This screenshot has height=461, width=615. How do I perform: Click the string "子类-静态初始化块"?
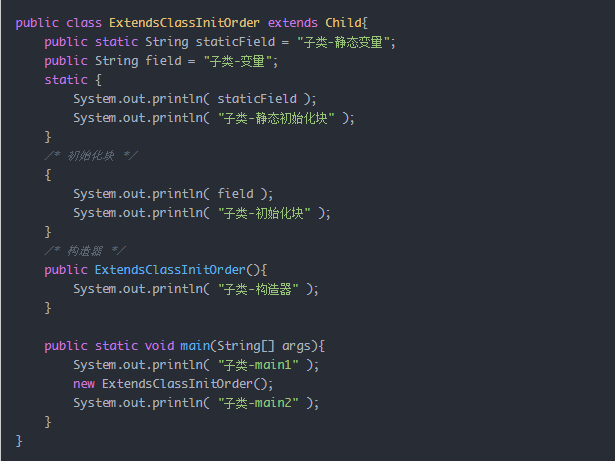point(276,118)
